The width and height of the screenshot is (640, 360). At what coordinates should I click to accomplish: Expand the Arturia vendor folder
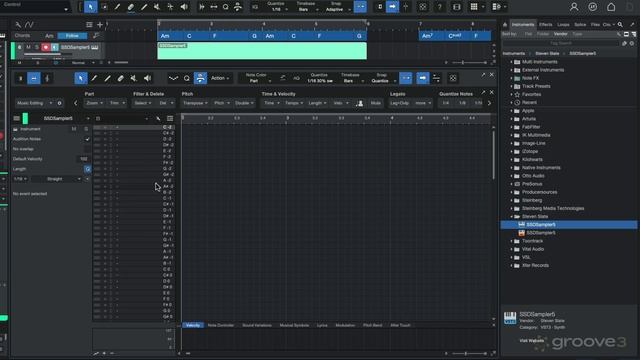[511, 119]
